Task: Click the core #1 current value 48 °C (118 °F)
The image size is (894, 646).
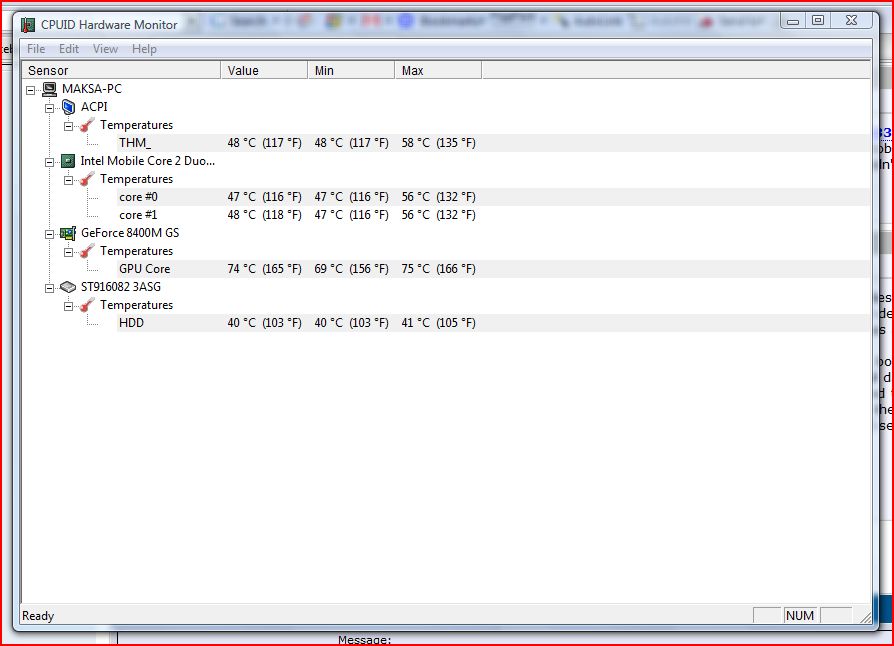Action: click(265, 216)
